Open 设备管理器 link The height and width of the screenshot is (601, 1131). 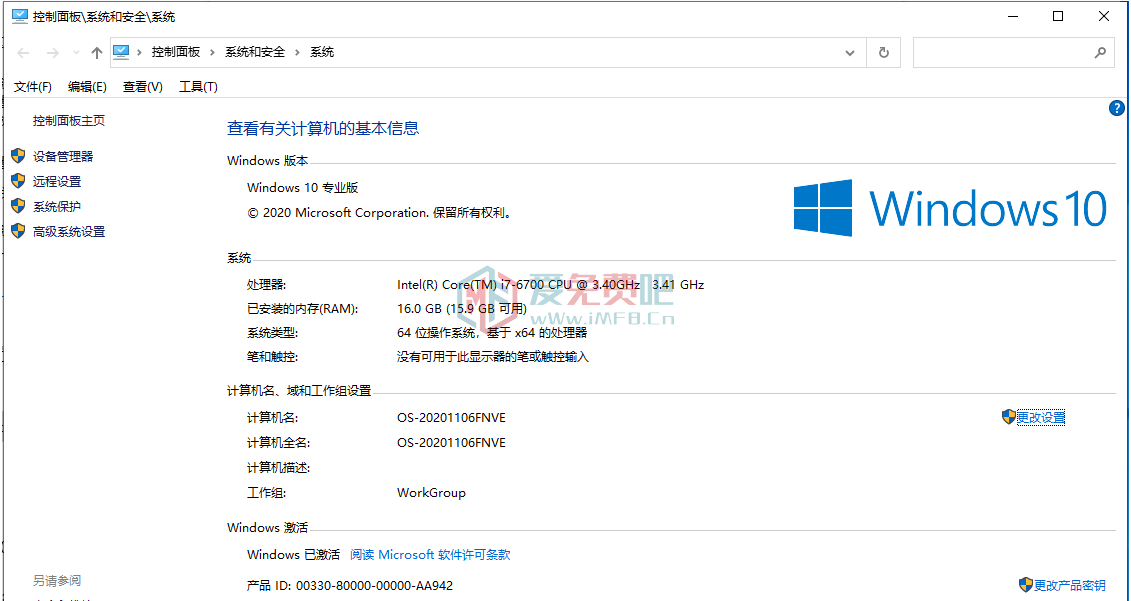point(63,157)
